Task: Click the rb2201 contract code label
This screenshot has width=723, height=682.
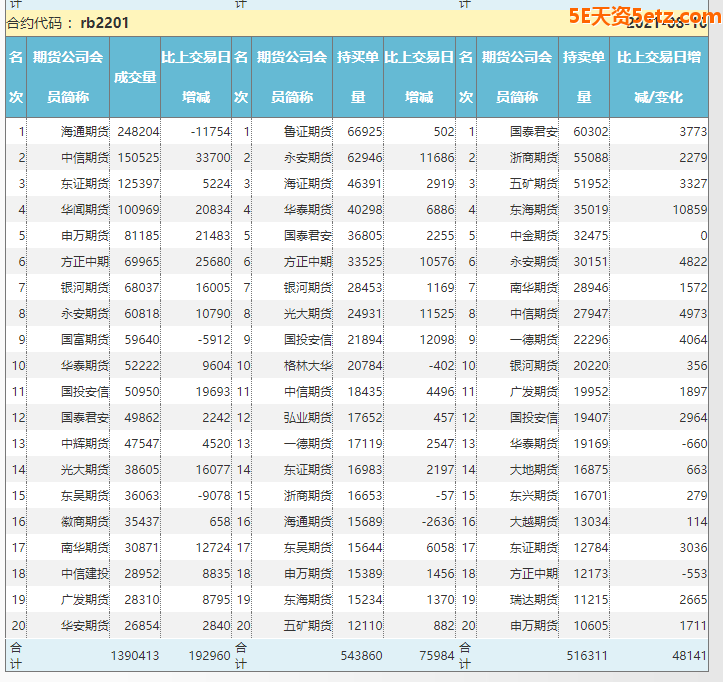Action: [104, 22]
